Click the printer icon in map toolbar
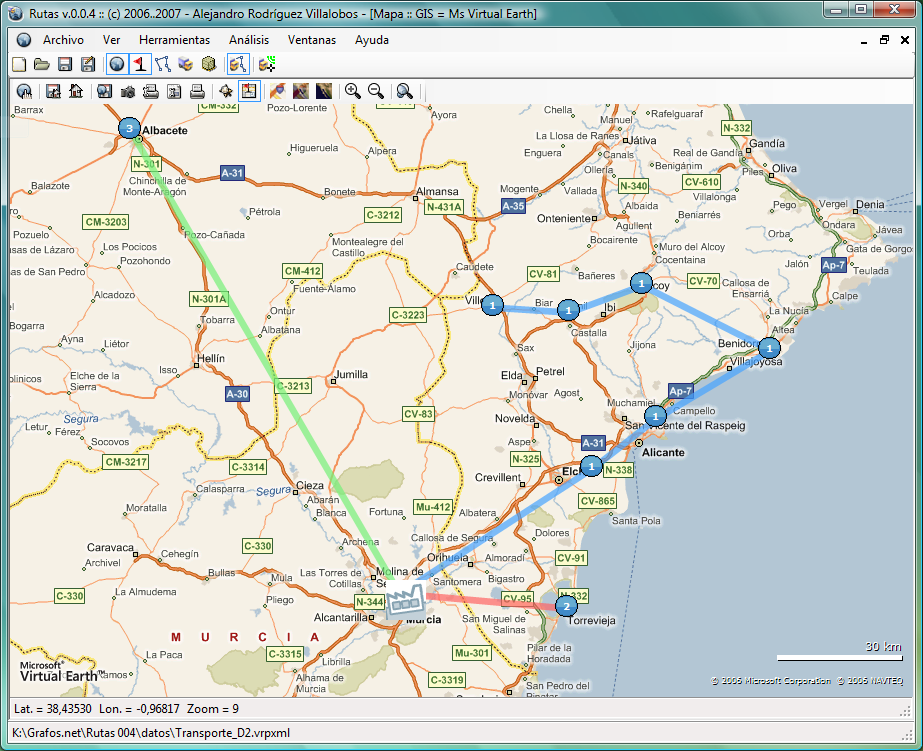Image resolution: width=923 pixels, height=751 pixels. point(198,91)
